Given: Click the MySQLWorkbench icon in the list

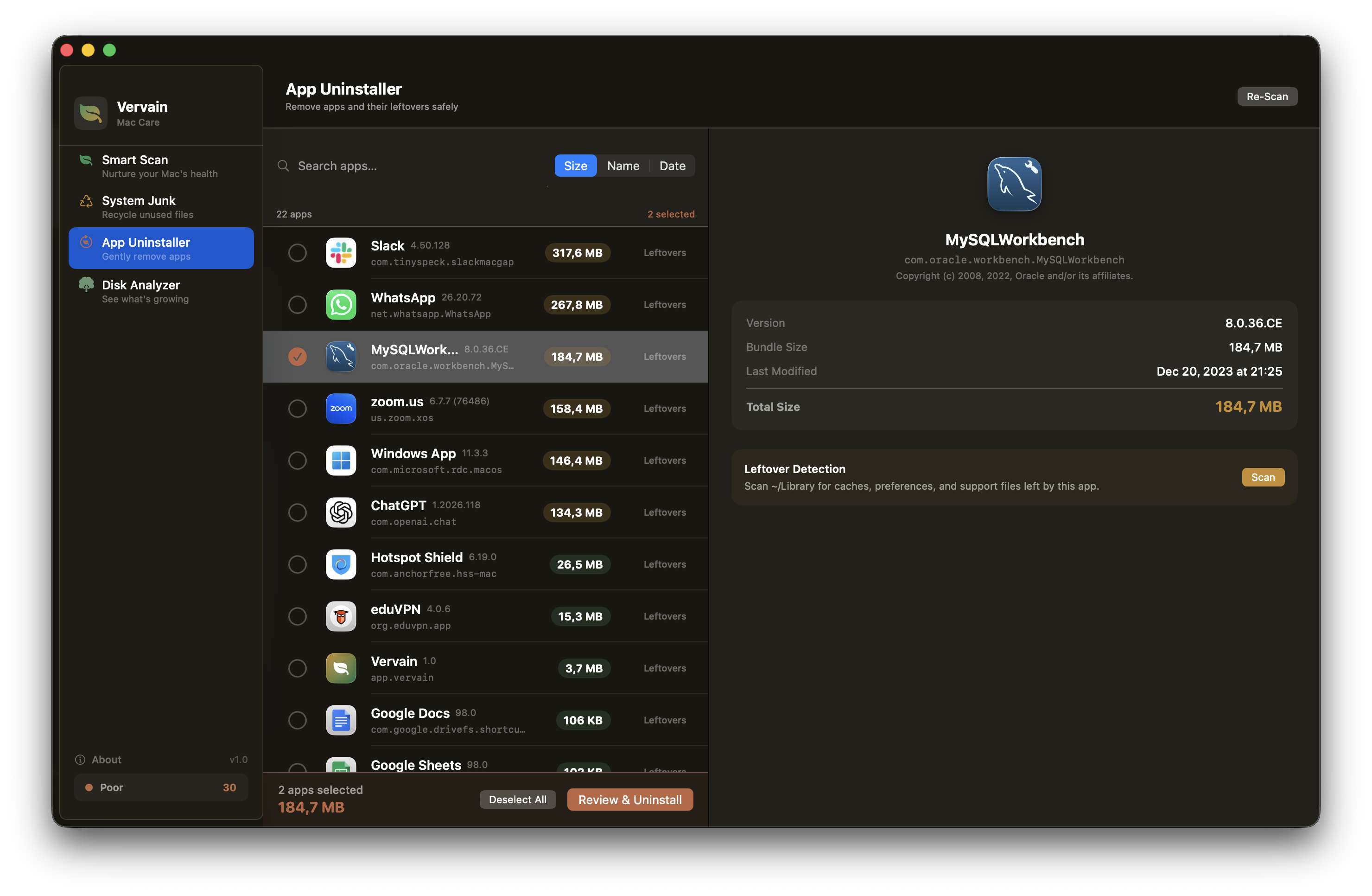Looking at the screenshot, I should tap(341, 357).
